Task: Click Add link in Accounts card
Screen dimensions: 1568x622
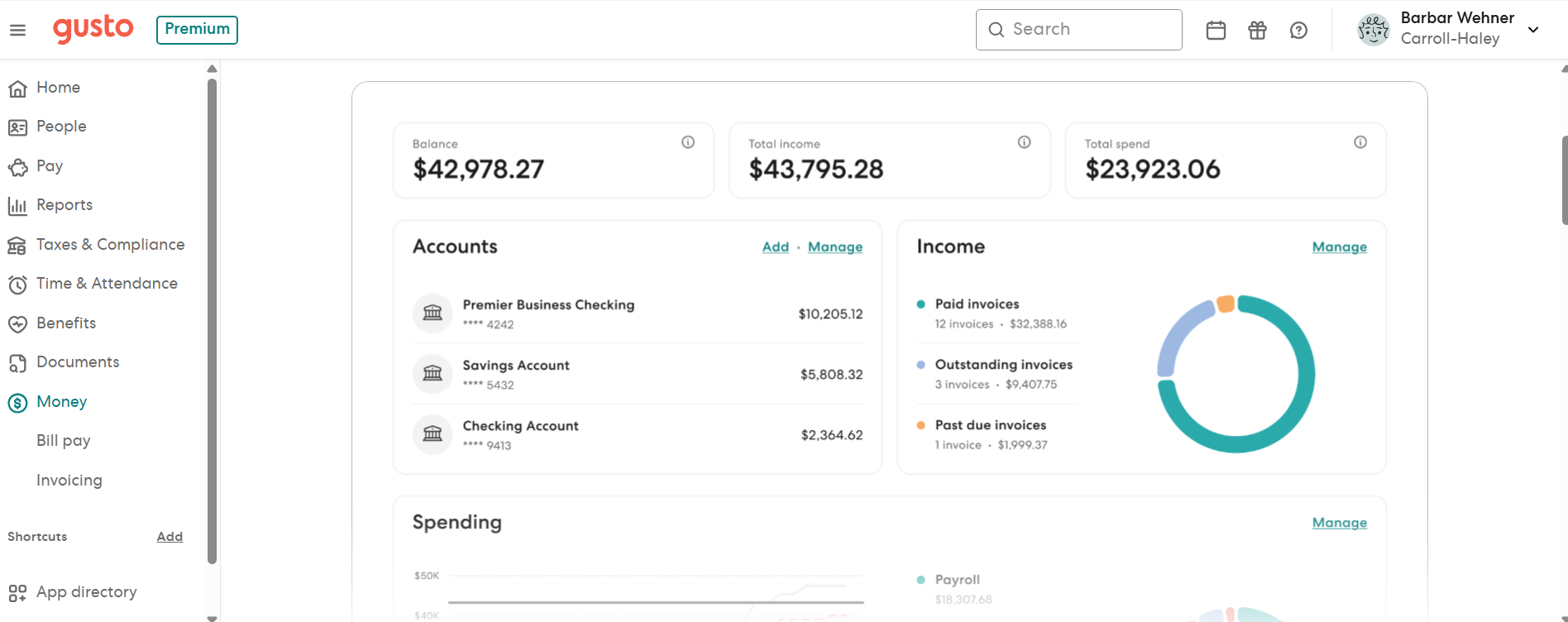Action: 775,247
